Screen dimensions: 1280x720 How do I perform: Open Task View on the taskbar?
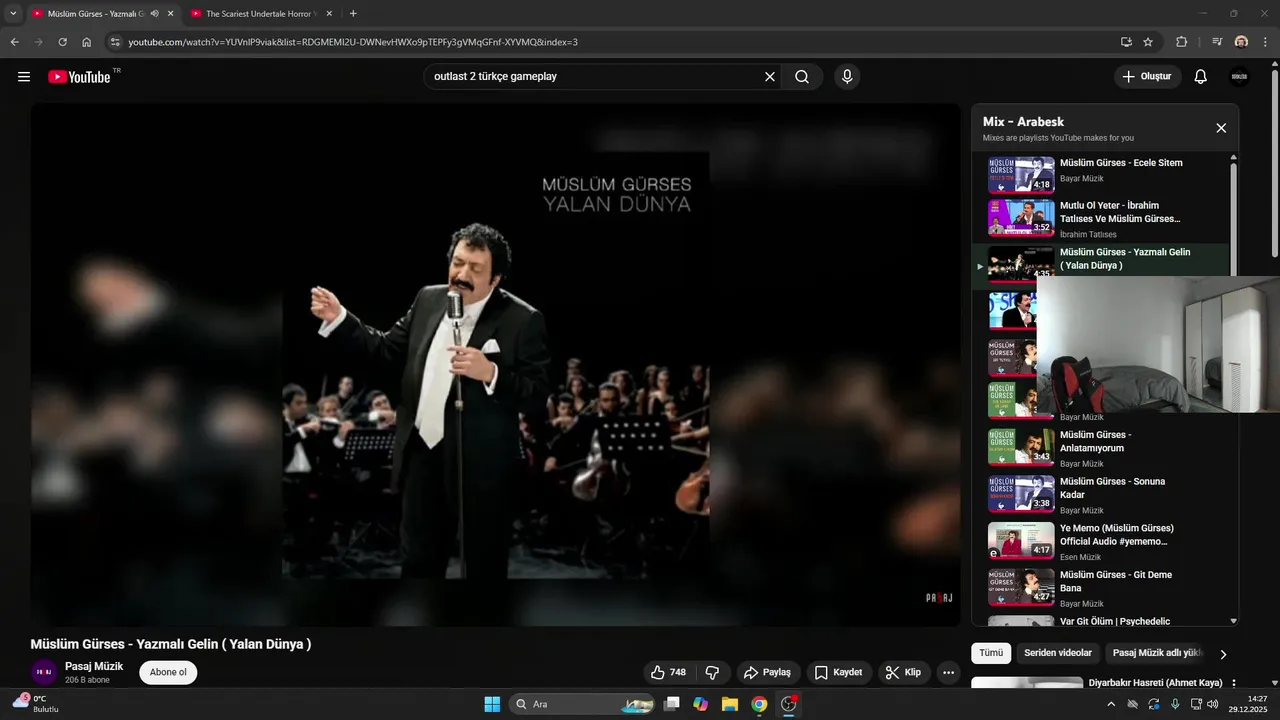(672, 704)
